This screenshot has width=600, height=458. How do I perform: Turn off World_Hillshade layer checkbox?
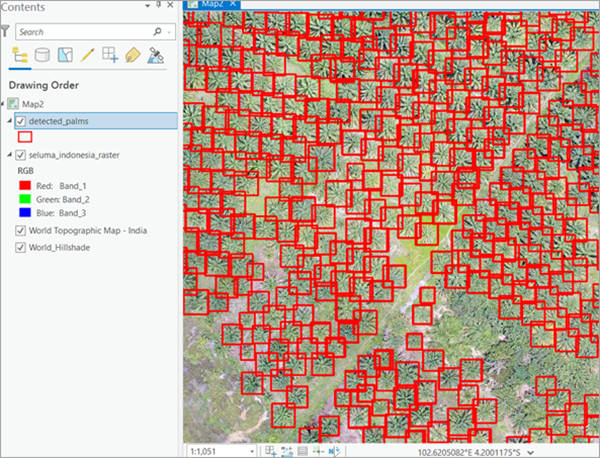[22, 247]
